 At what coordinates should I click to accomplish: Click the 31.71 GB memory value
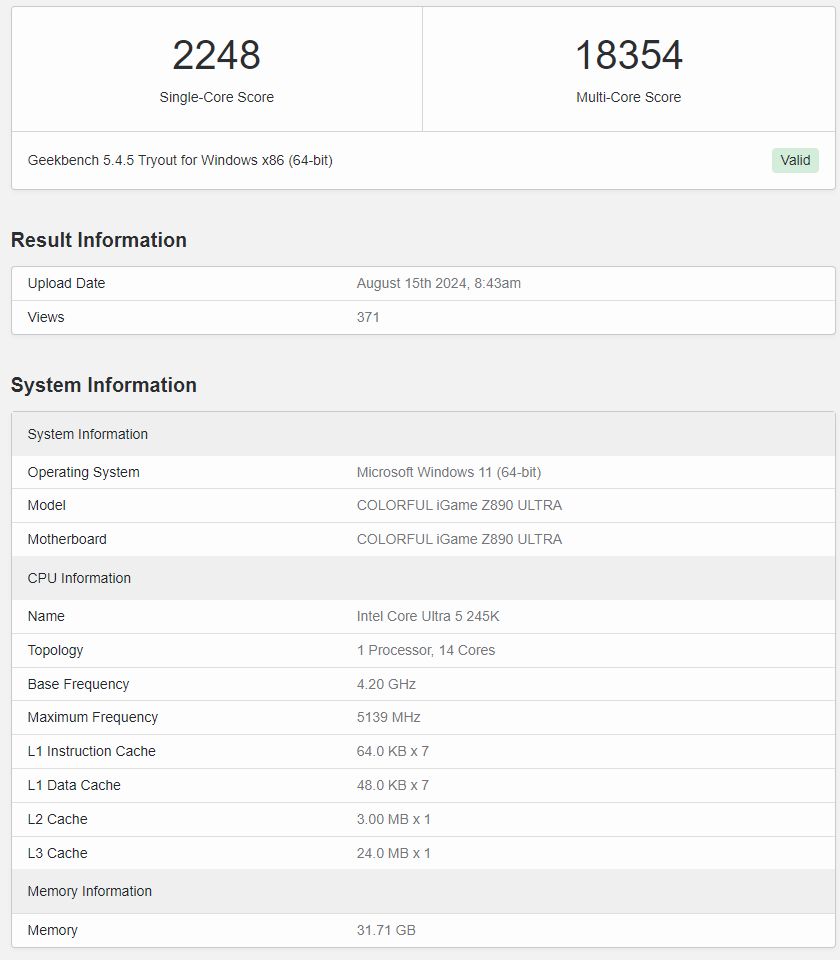[x=386, y=931]
